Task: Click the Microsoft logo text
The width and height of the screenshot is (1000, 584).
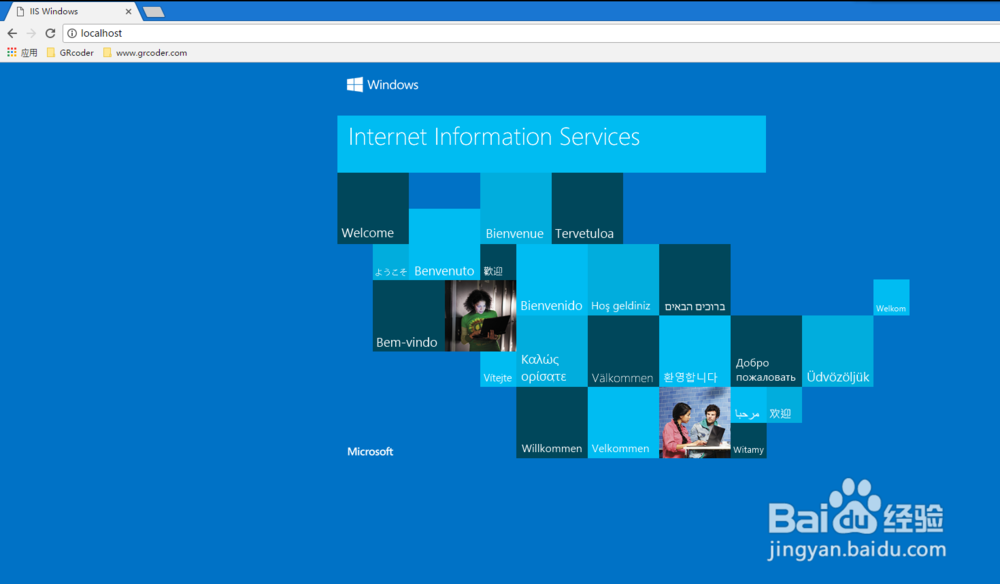Action: pos(370,451)
